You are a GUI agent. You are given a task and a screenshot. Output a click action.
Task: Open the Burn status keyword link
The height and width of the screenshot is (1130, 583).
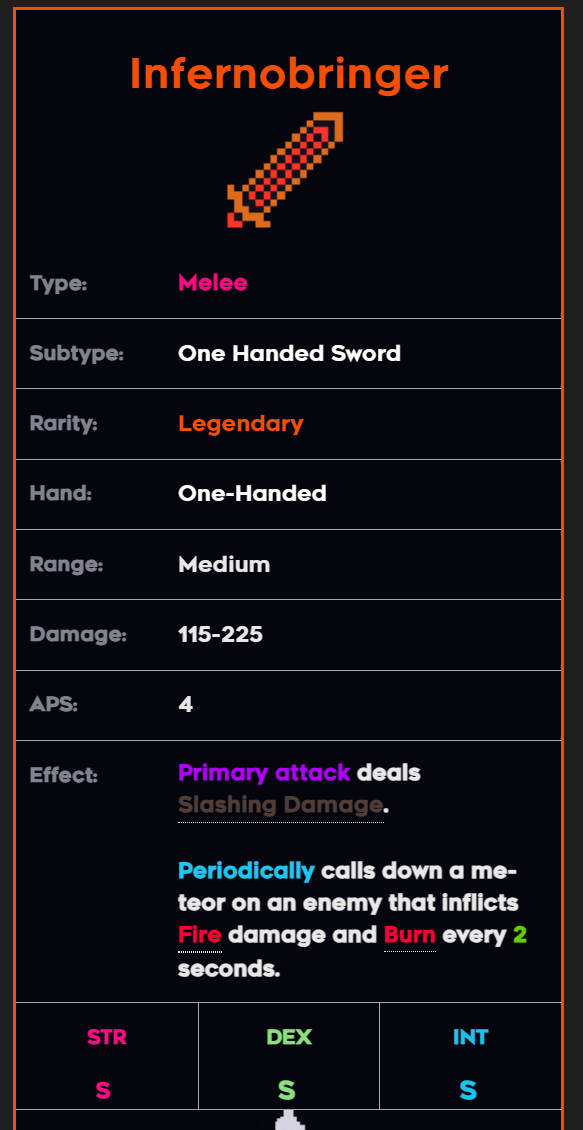pyautogui.click(x=410, y=935)
